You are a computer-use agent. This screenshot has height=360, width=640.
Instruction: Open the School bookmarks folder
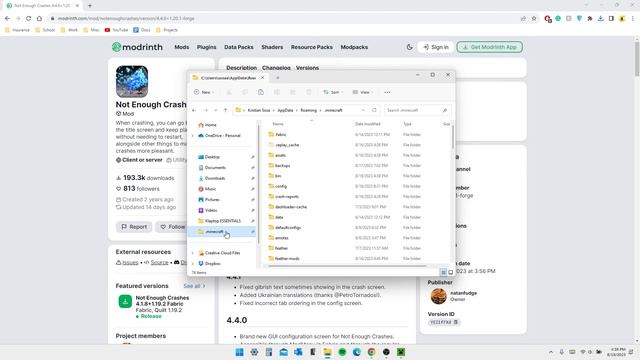coord(45,30)
